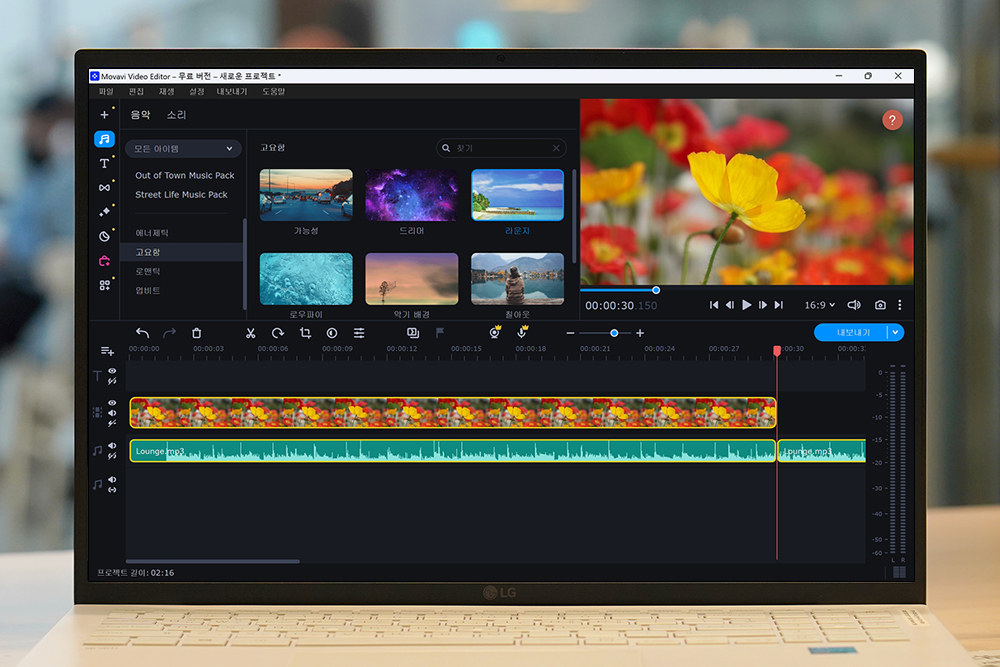
Task: Switch to the 소리 tab
Action: [x=176, y=115]
